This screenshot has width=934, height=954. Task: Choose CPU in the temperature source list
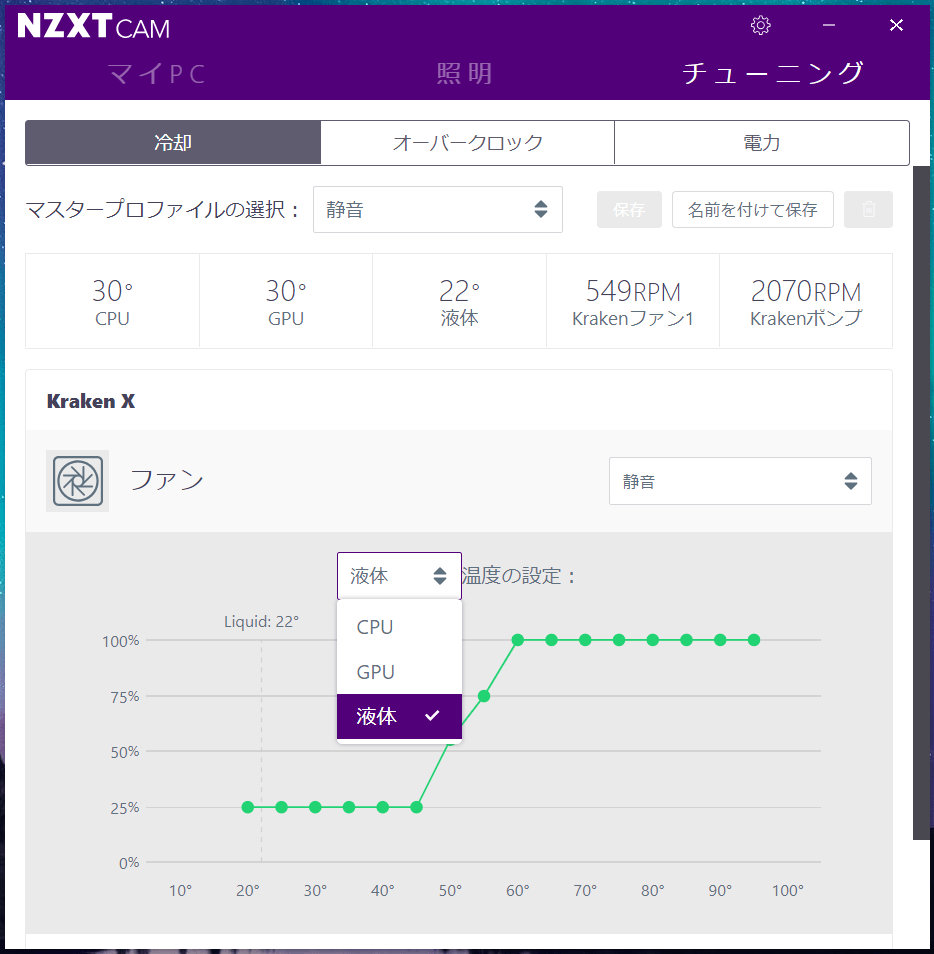point(399,627)
